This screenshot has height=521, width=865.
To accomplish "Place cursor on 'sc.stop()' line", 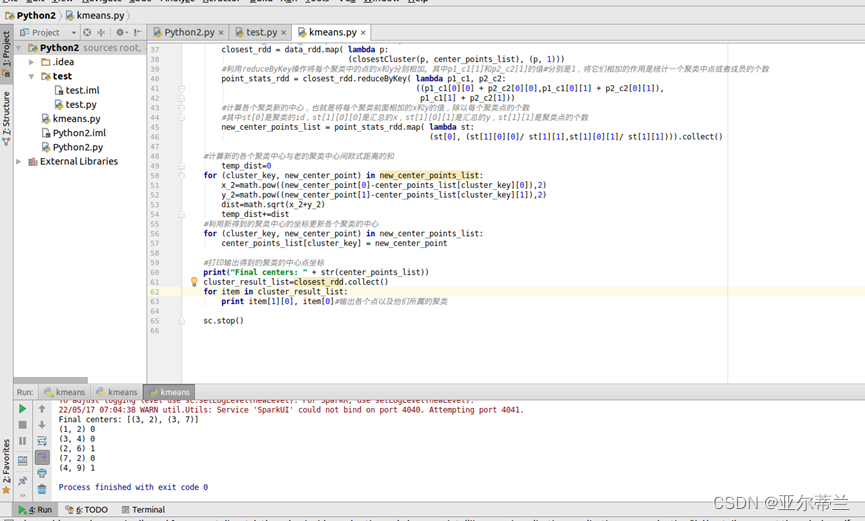I will point(223,321).
